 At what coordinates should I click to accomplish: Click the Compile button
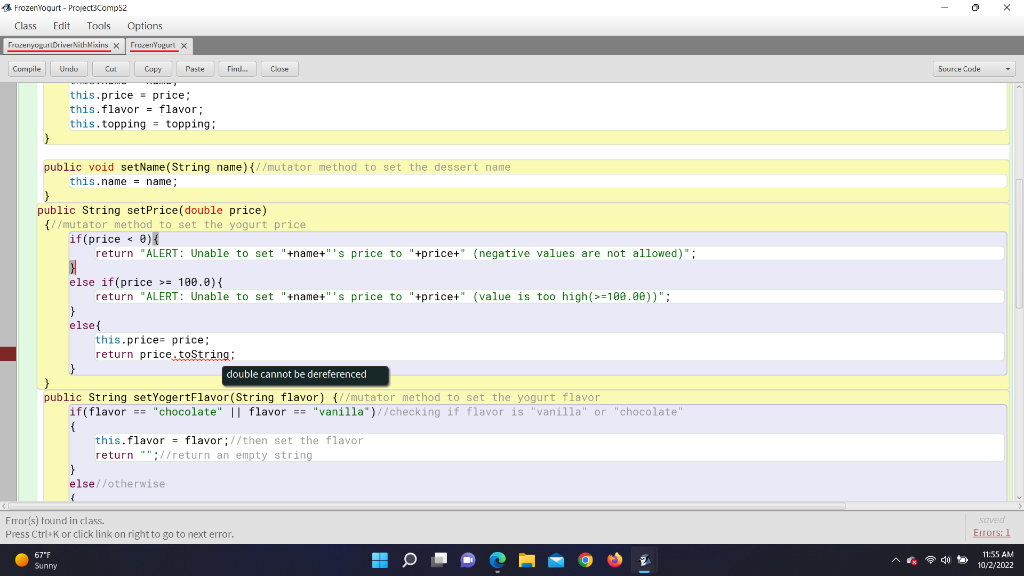coord(26,69)
